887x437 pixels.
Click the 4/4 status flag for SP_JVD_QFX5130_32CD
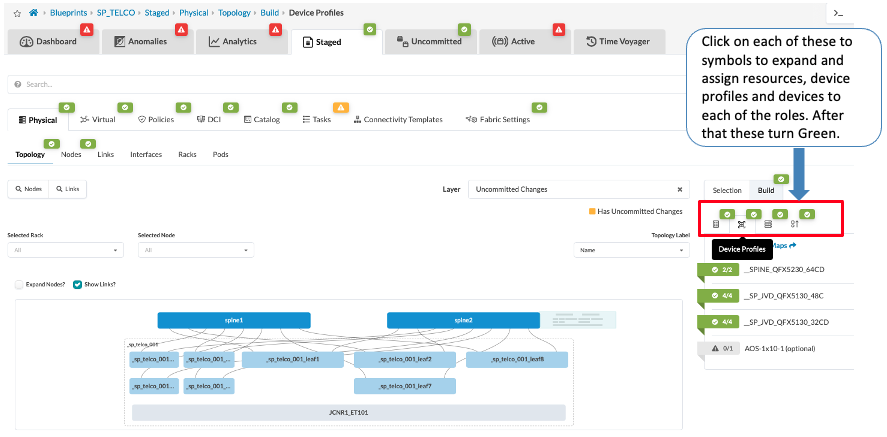718,322
